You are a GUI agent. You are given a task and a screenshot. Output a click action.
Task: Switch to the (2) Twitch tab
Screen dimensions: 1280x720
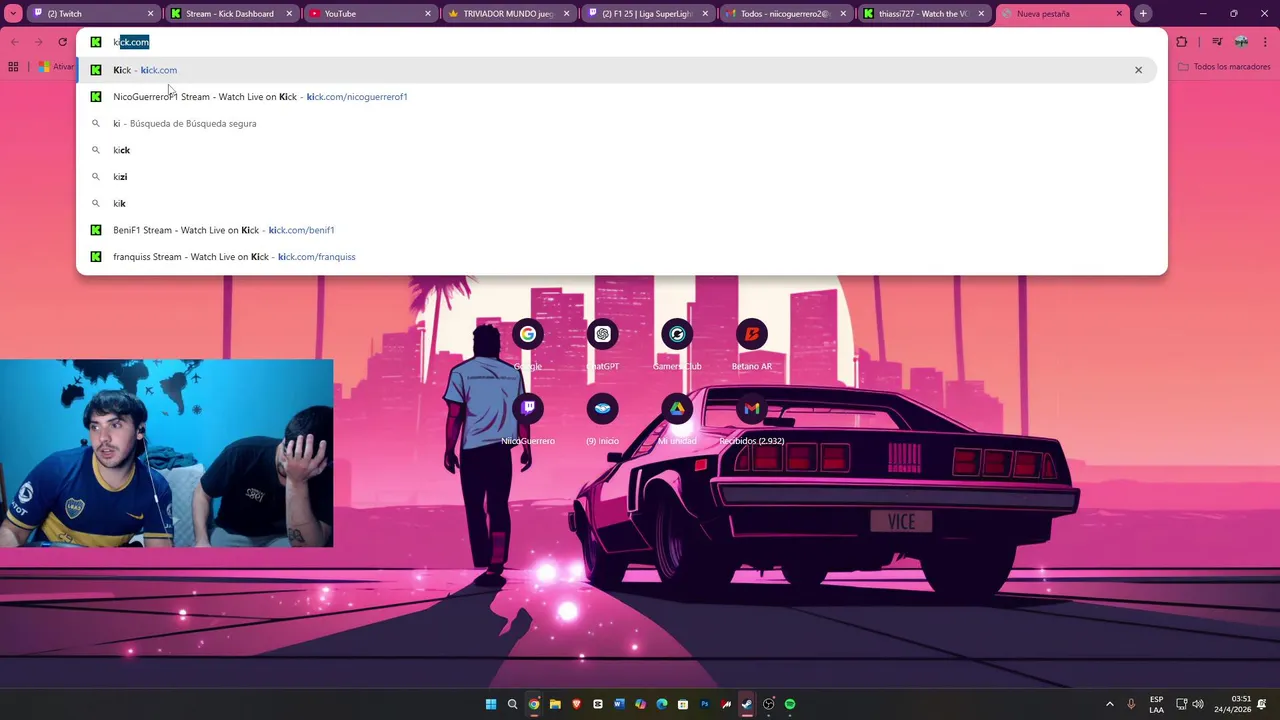tap(93, 14)
